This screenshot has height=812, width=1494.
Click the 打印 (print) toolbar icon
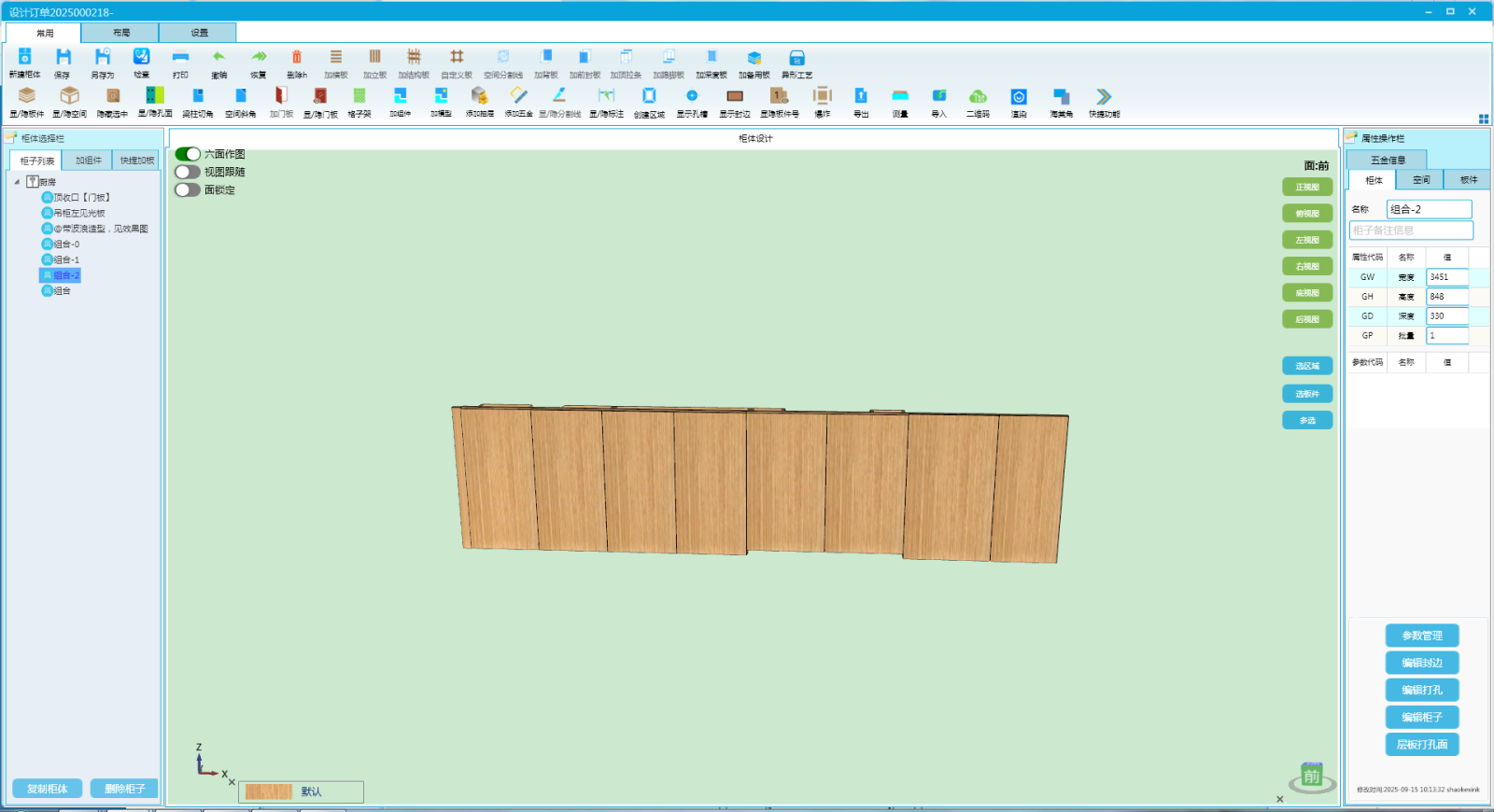pos(180,58)
